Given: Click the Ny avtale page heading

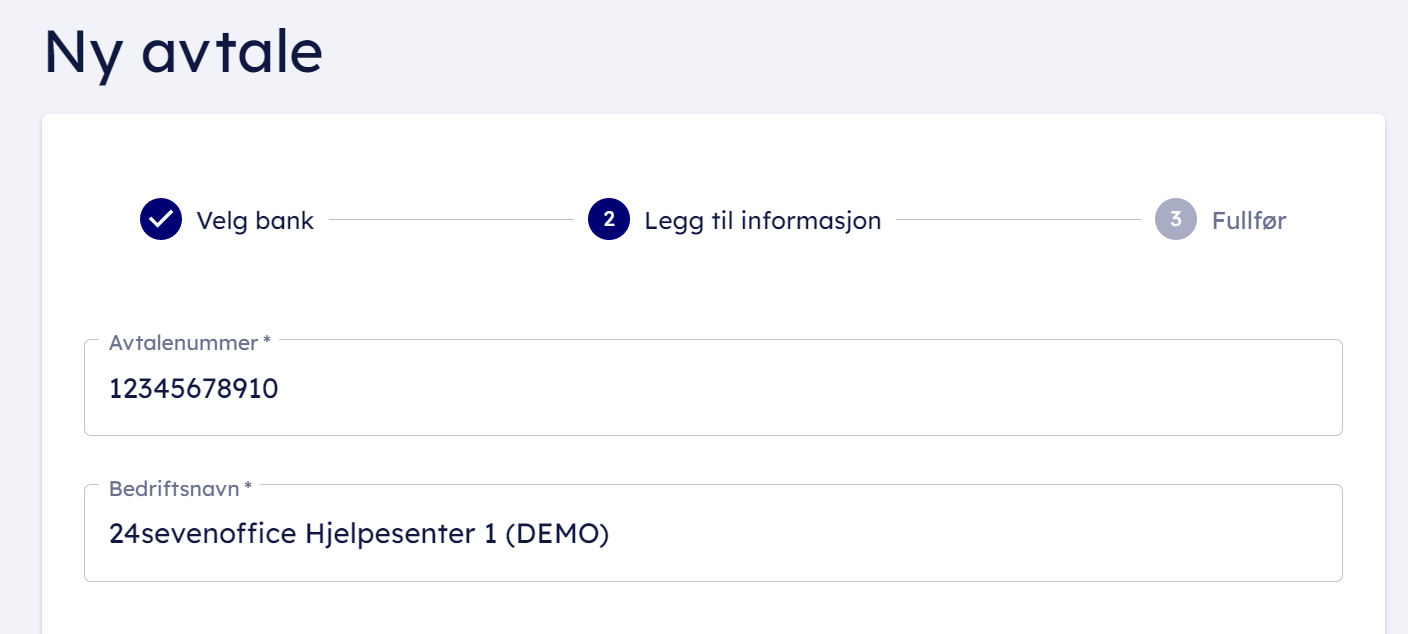Looking at the screenshot, I should [184, 52].
